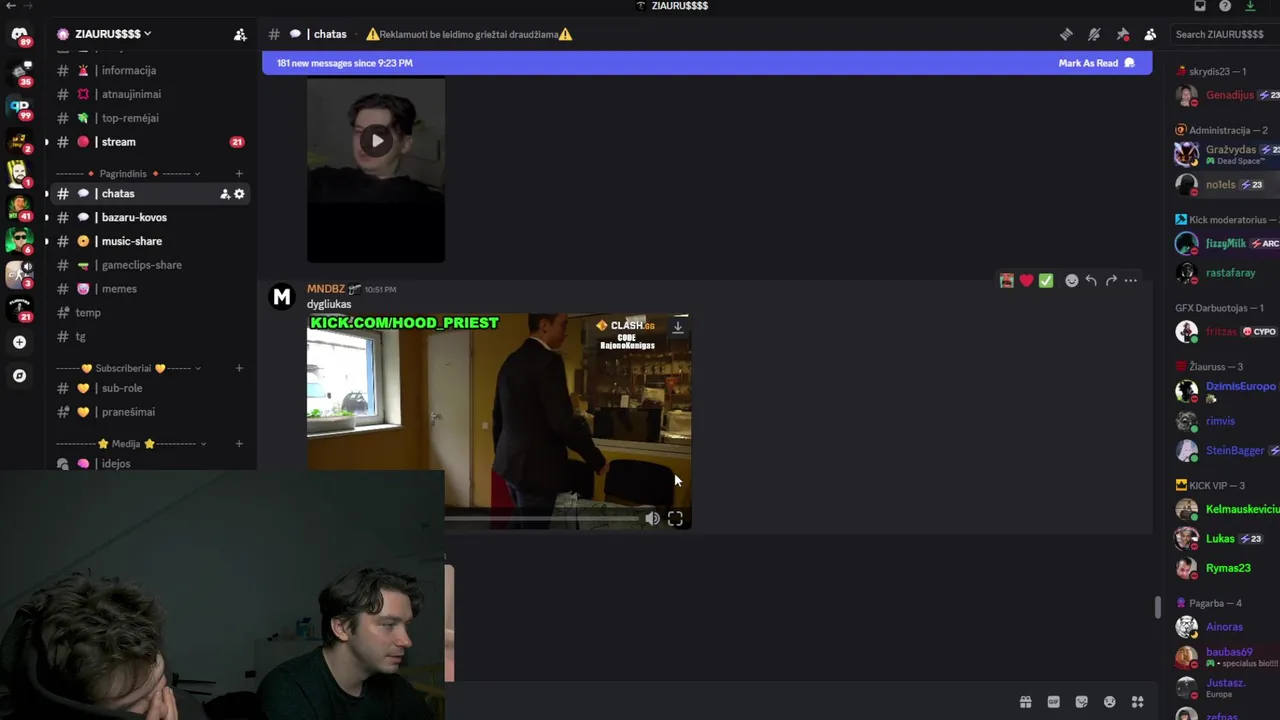Add green checkmark reaction to message
The width and height of the screenshot is (1280, 720).
click(1046, 281)
